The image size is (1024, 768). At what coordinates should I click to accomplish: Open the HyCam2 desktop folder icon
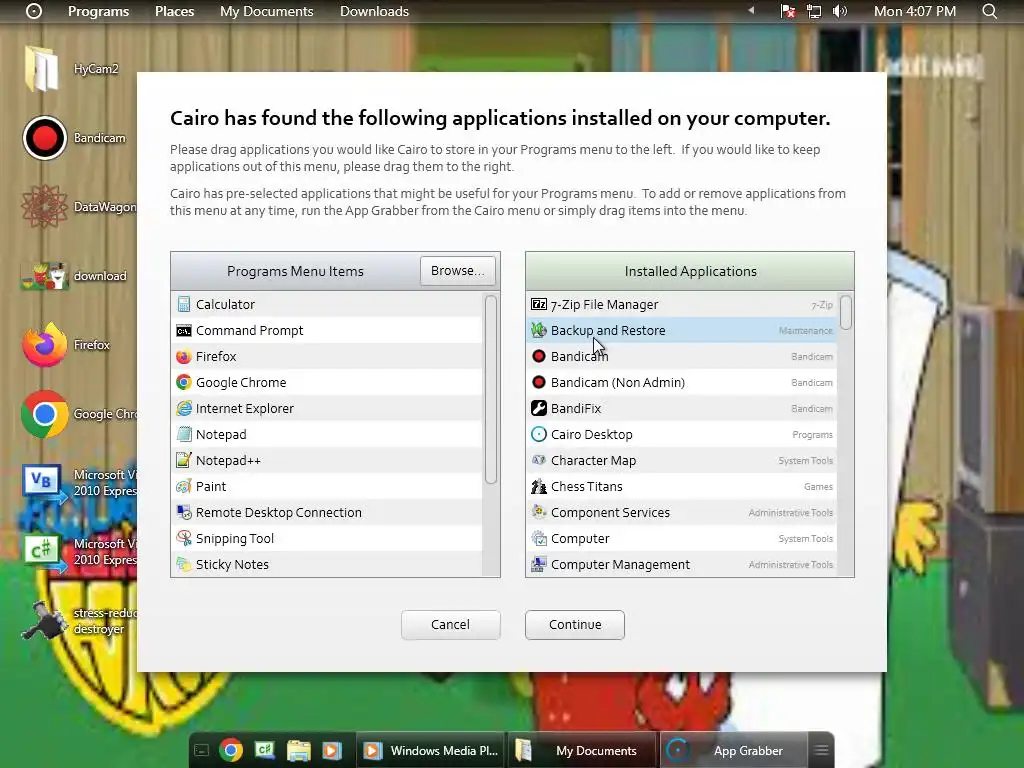(71, 69)
